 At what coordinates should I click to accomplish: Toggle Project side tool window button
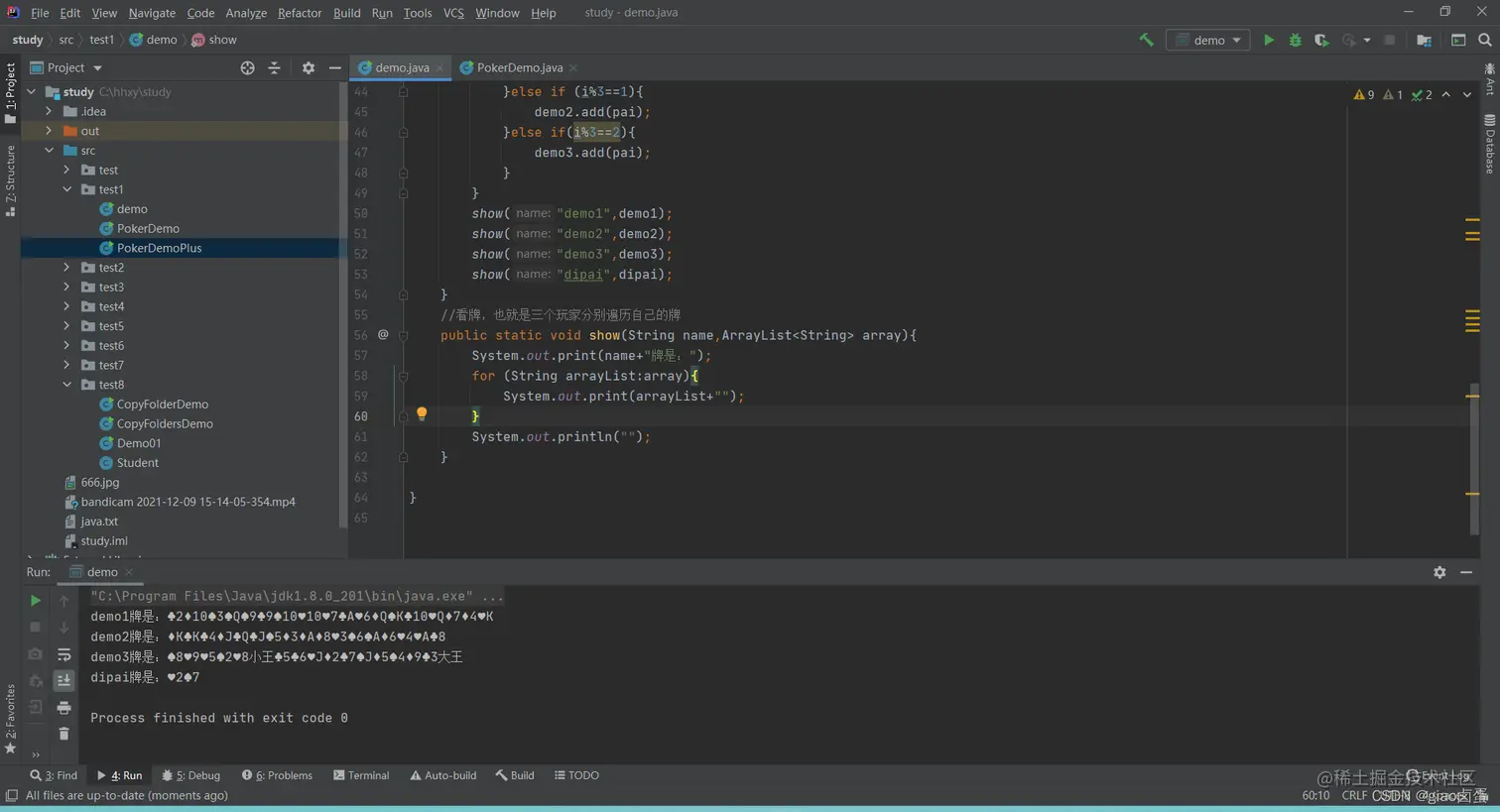(10, 92)
